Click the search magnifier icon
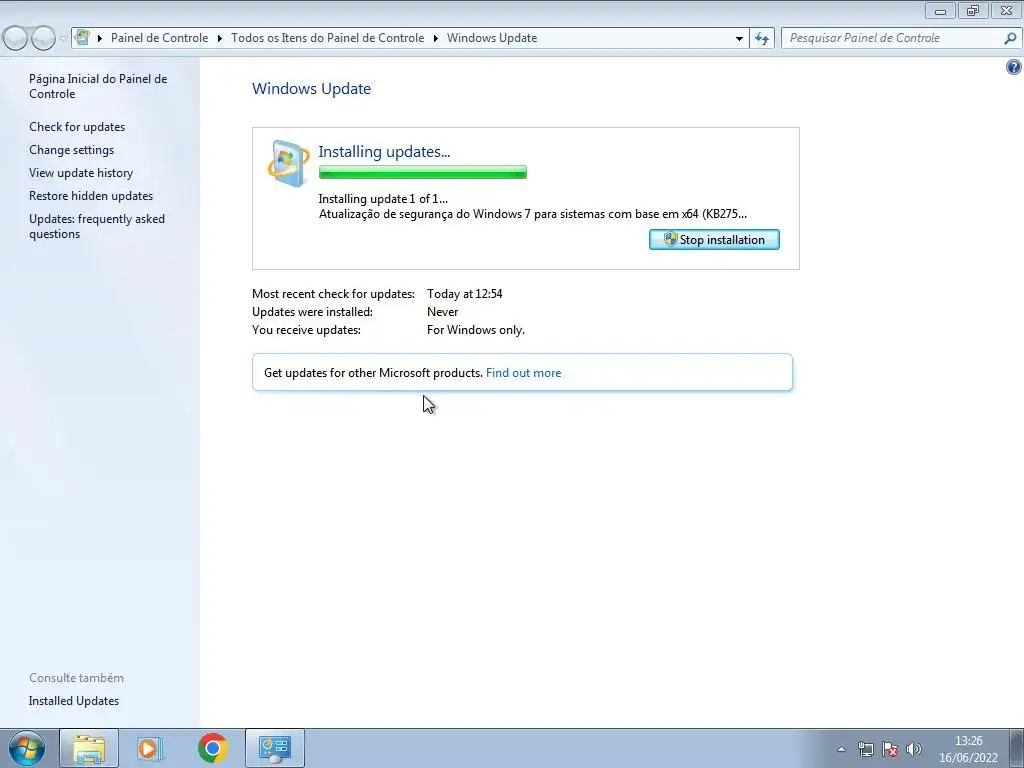1024x768 pixels. click(1010, 38)
